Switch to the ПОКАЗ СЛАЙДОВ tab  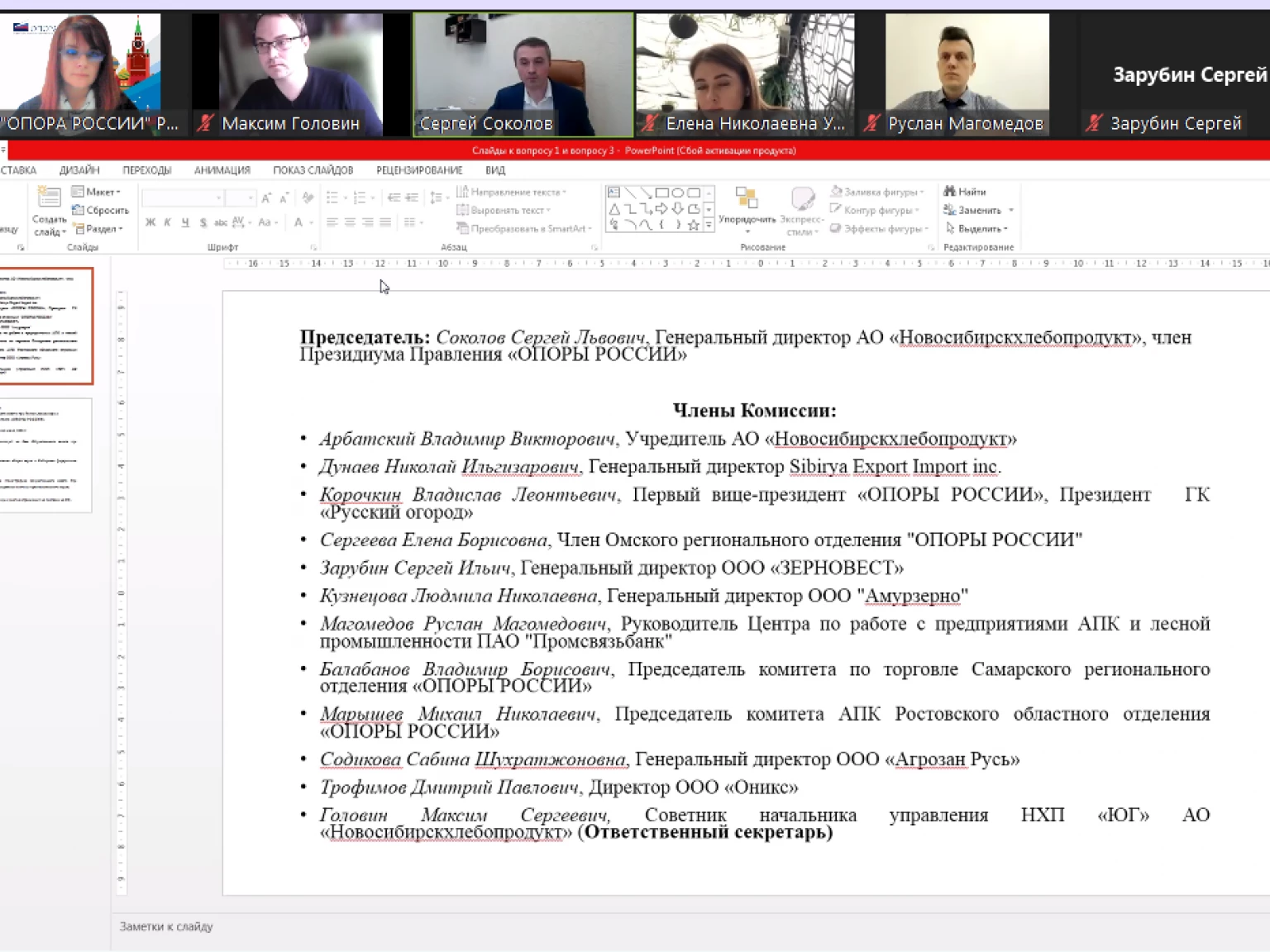pos(313,170)
